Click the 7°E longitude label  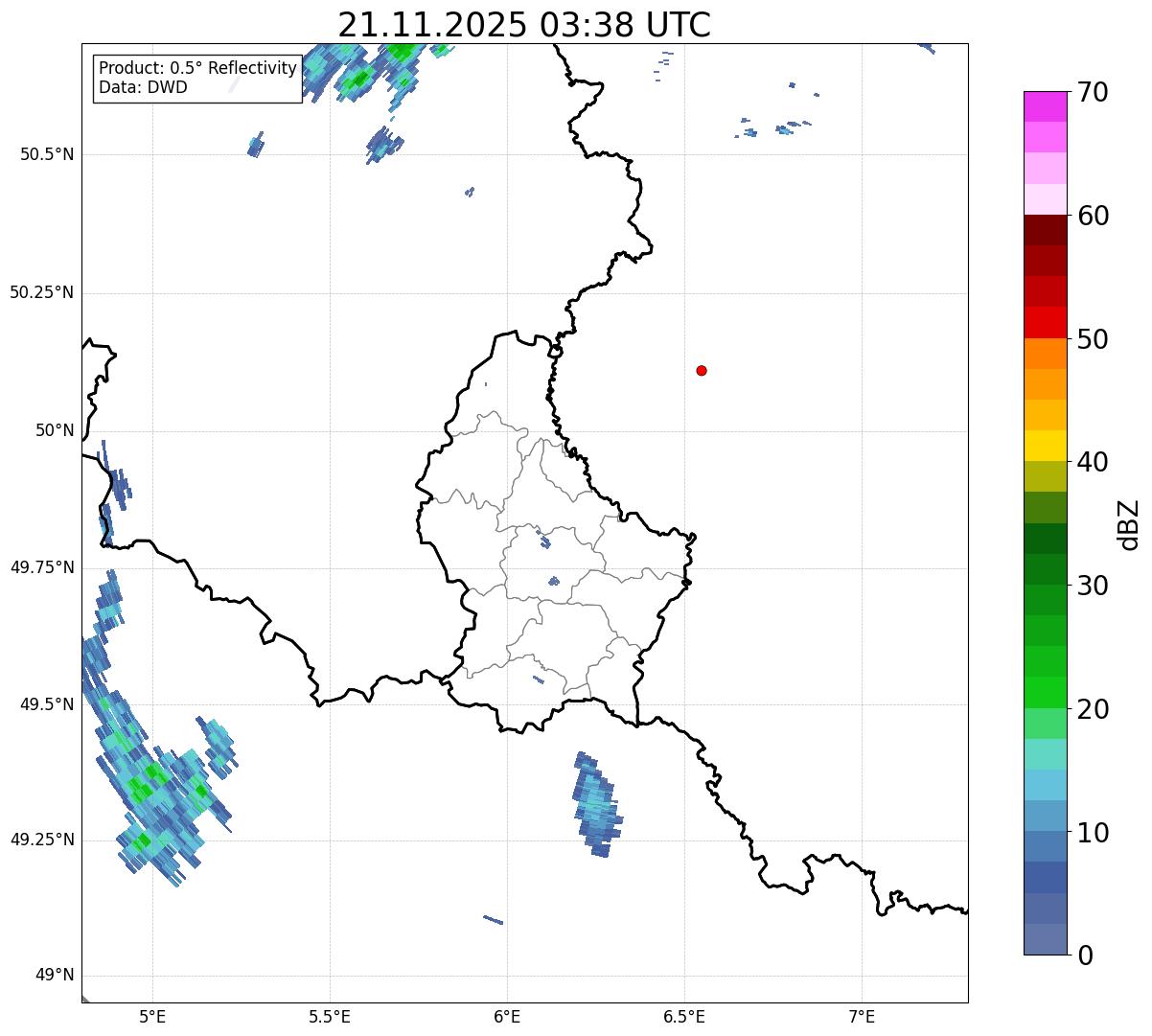point(862,1016)
